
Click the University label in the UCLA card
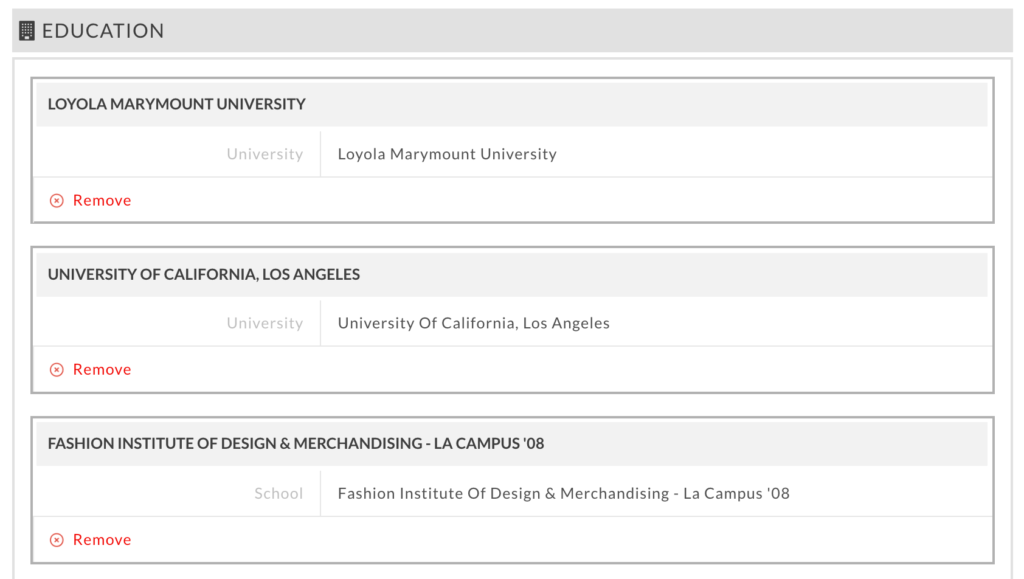(264, 323)
